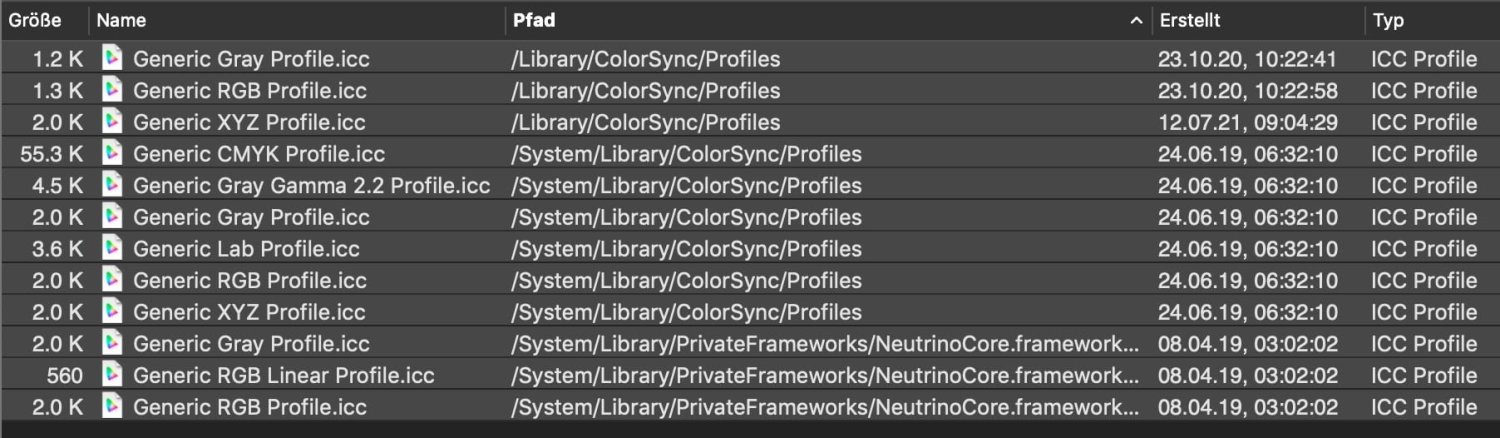The width and height of the screenshot is (1500, 438).
Task: Click icon of the last Generic RGB Profile
Action: (112, 407)
